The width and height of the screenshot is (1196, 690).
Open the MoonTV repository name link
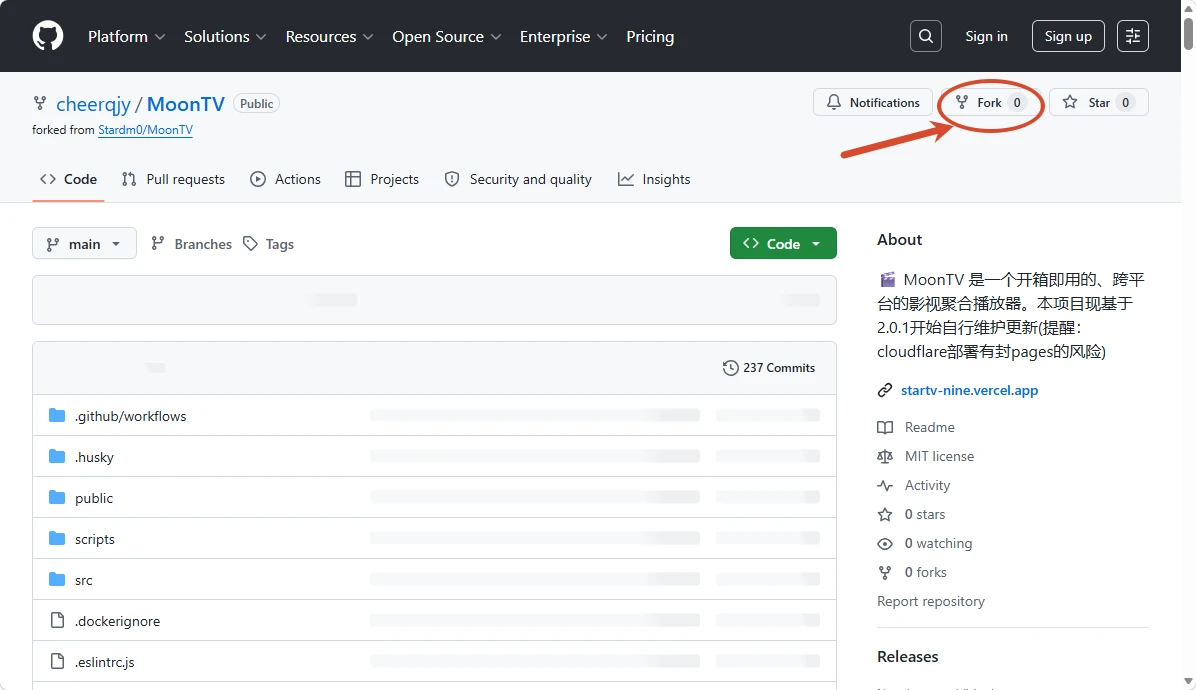tap(185, 104)
